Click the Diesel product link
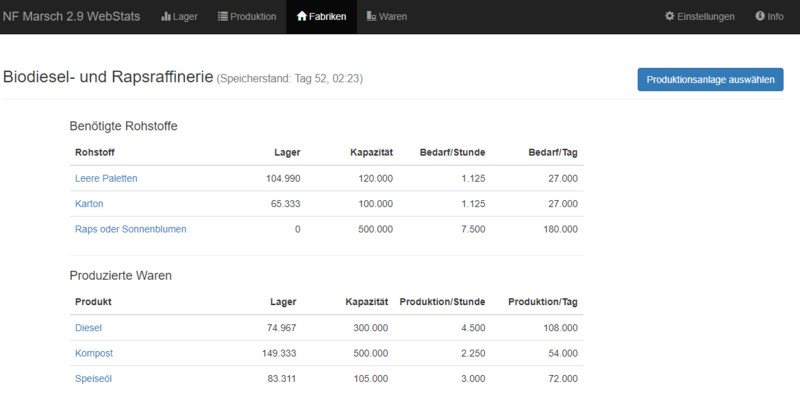 tap(88, 327)
